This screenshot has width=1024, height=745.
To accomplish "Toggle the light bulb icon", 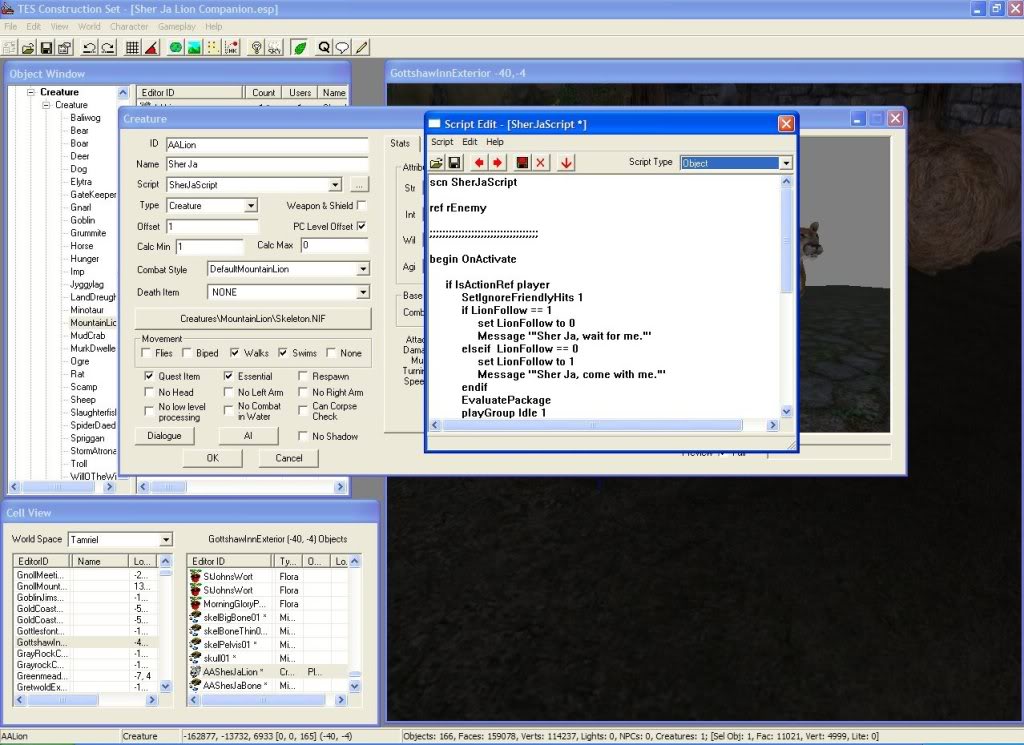I will (x=256, y=48).
